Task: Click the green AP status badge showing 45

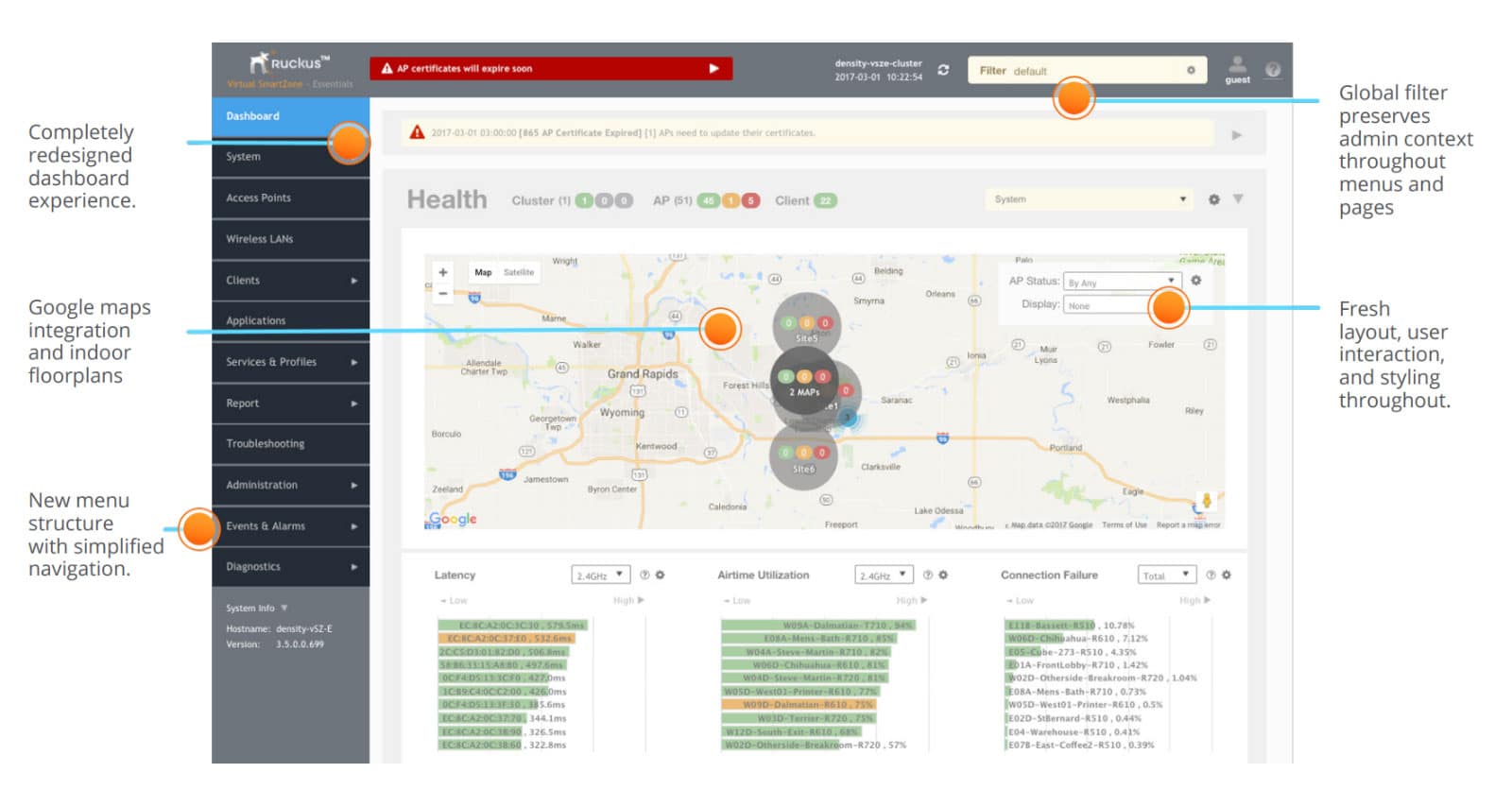Action: pyautogui.click(x=709, y=200)
